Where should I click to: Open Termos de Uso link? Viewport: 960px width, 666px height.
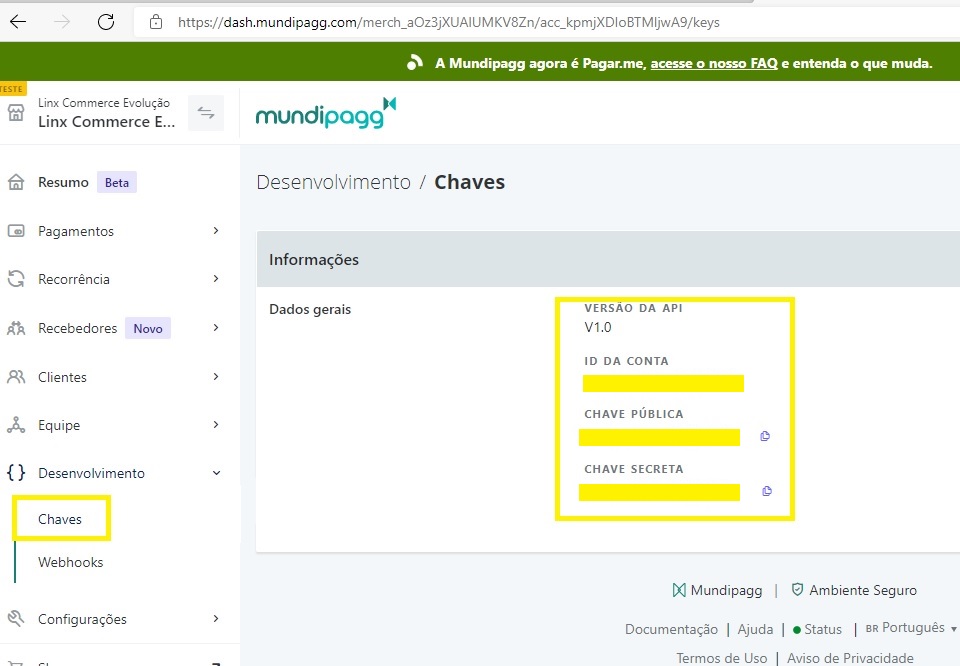[x=722, y=658]
